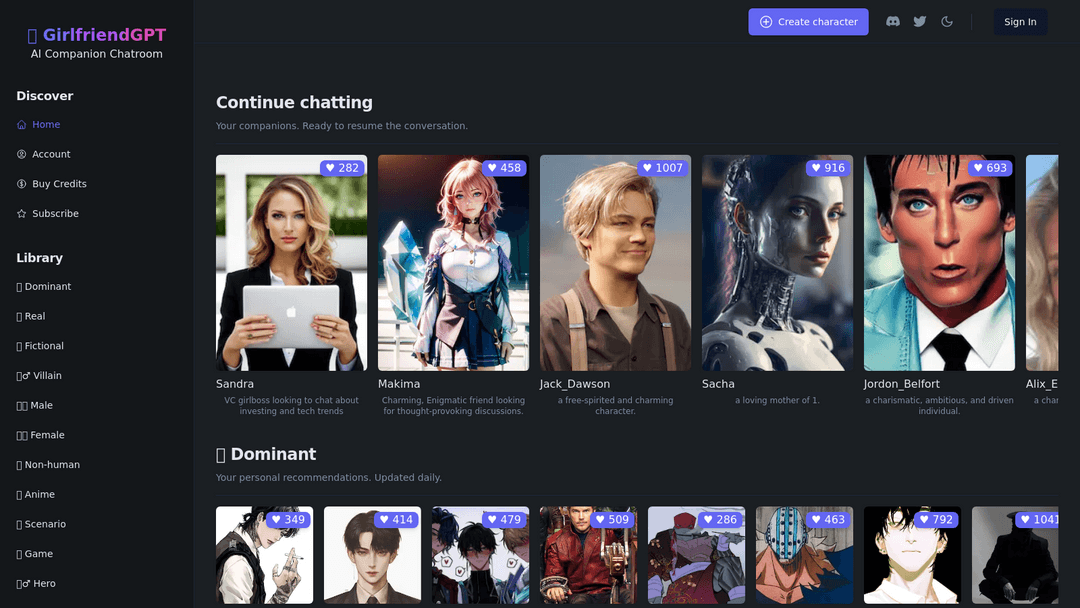Screen dimensions: 1080x608
Task: Open Subscribe from the sidebar
Action: [54, 214]
